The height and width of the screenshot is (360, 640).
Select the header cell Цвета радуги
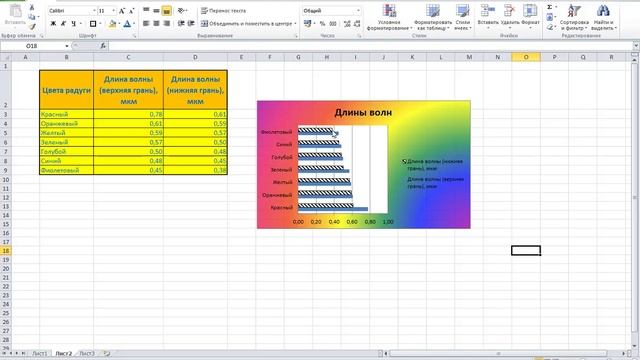tap(67, 90)
